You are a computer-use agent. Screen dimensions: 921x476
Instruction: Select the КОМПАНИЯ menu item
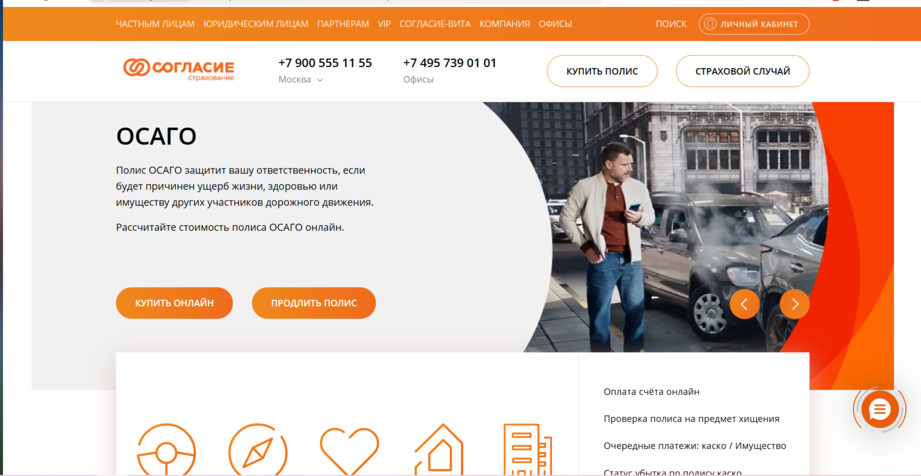point(504,24)
